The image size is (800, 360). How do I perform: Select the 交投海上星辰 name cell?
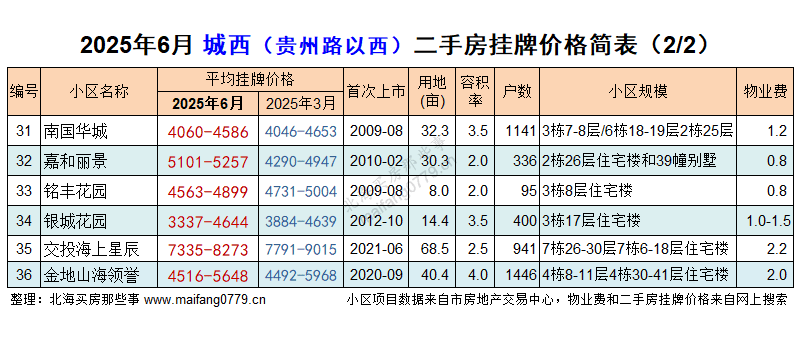(99, 249)
